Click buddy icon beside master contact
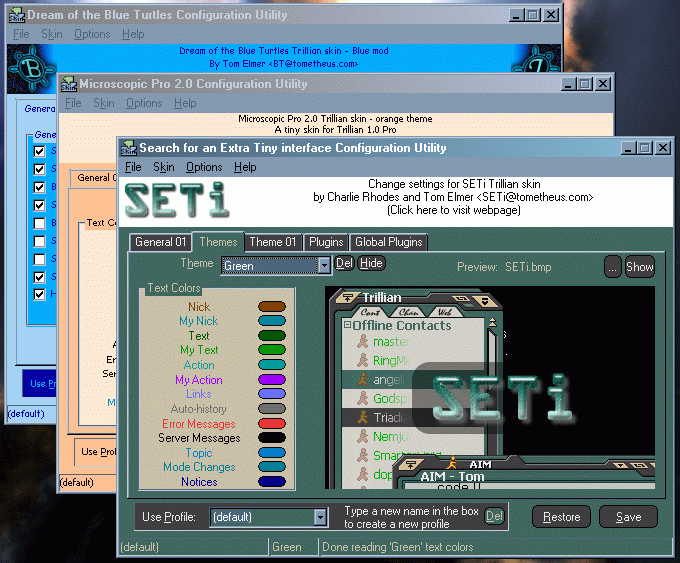 [362, 341]
